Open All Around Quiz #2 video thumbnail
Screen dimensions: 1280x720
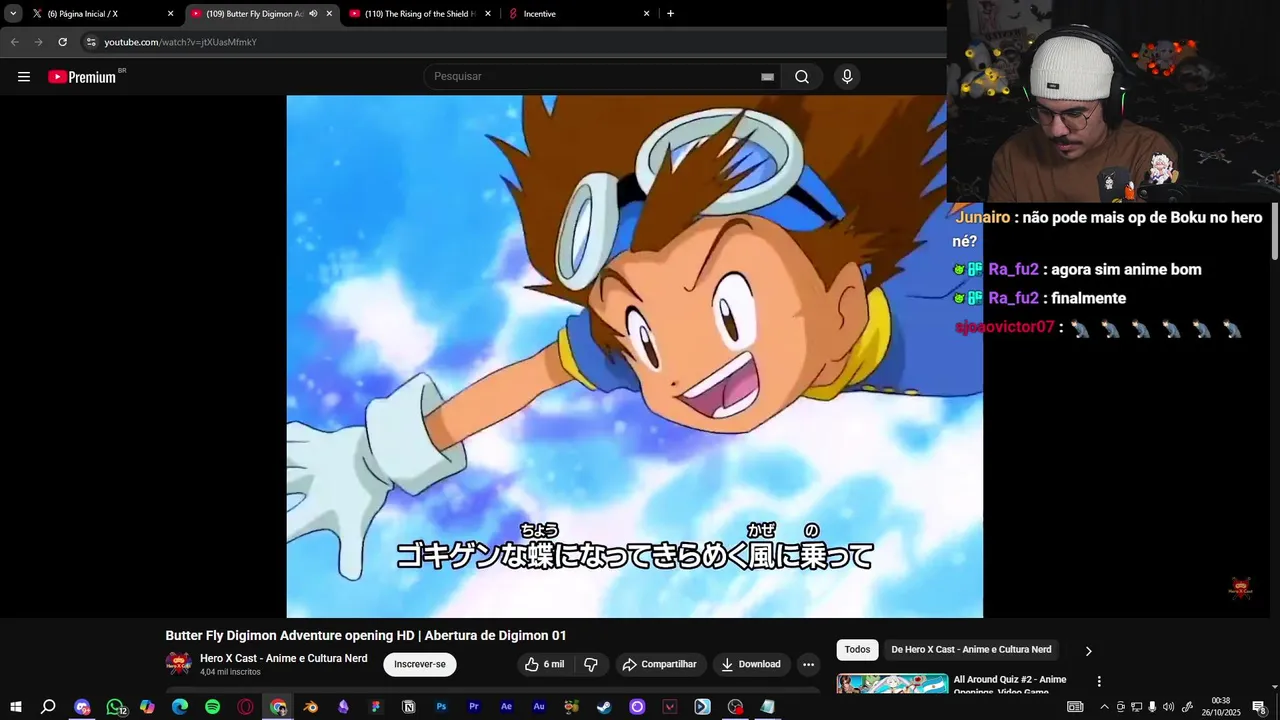(892, 684)
